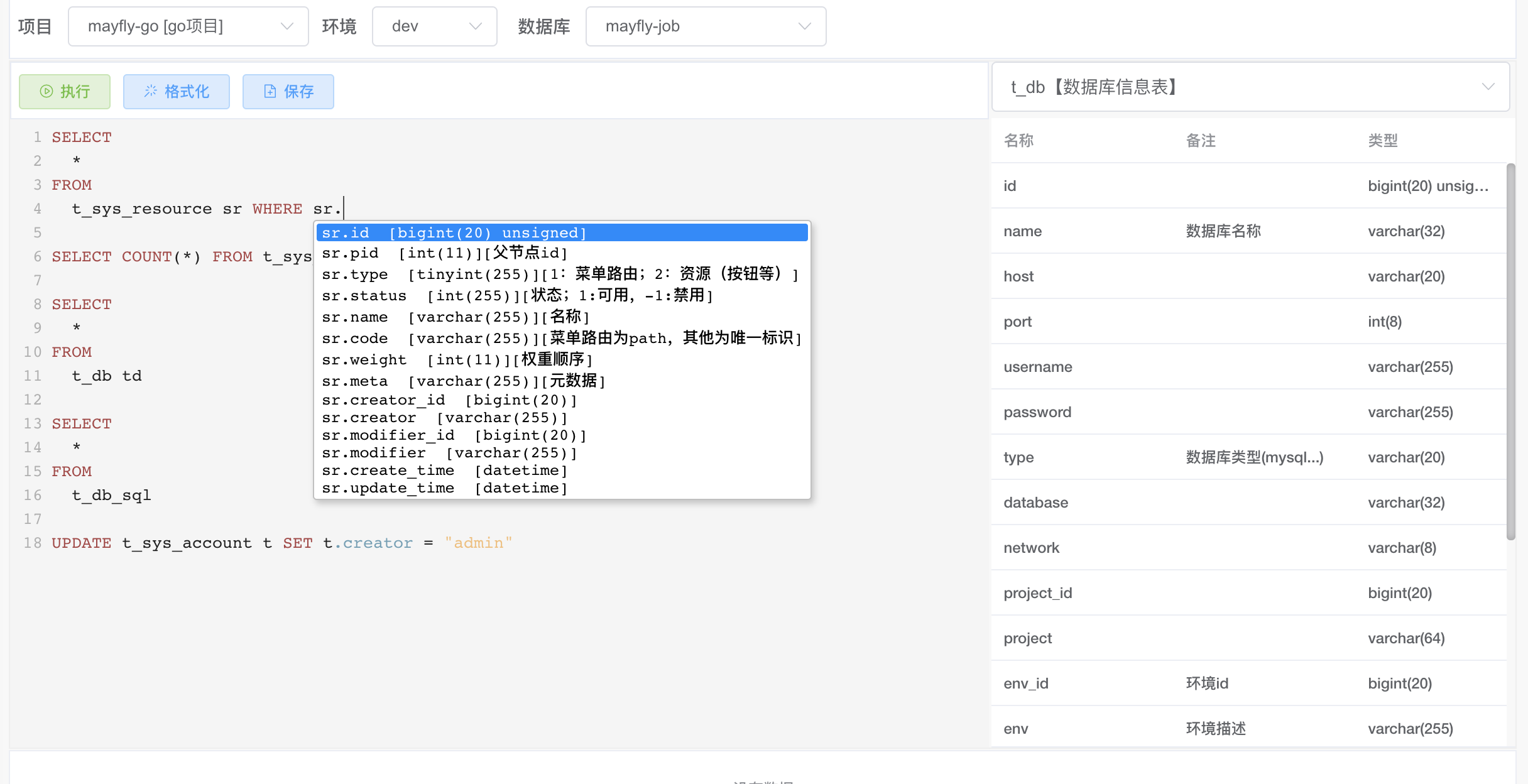Click the 数据库名称 remark cell
This screenshot has width=1528, height=784.
[1223, 231]
